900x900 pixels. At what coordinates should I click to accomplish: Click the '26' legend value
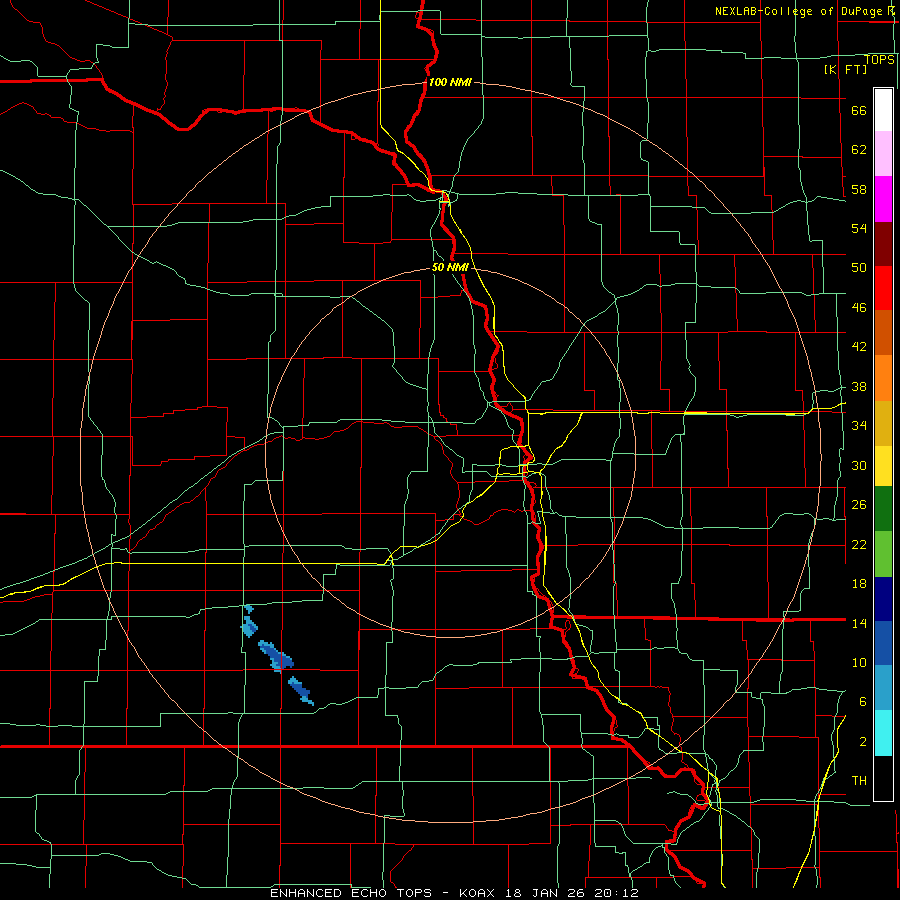tap(859, 505)
